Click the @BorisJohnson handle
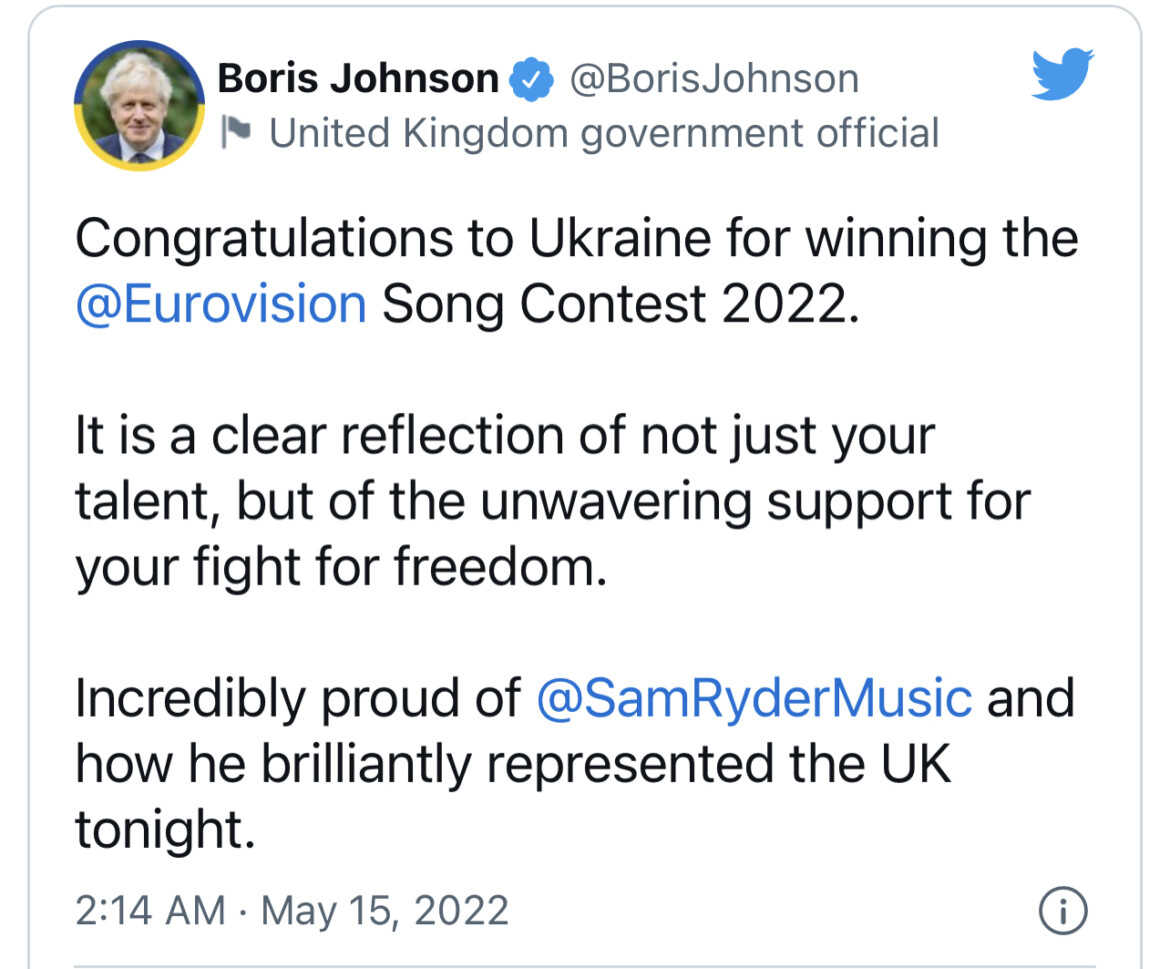 pos(714,79)
